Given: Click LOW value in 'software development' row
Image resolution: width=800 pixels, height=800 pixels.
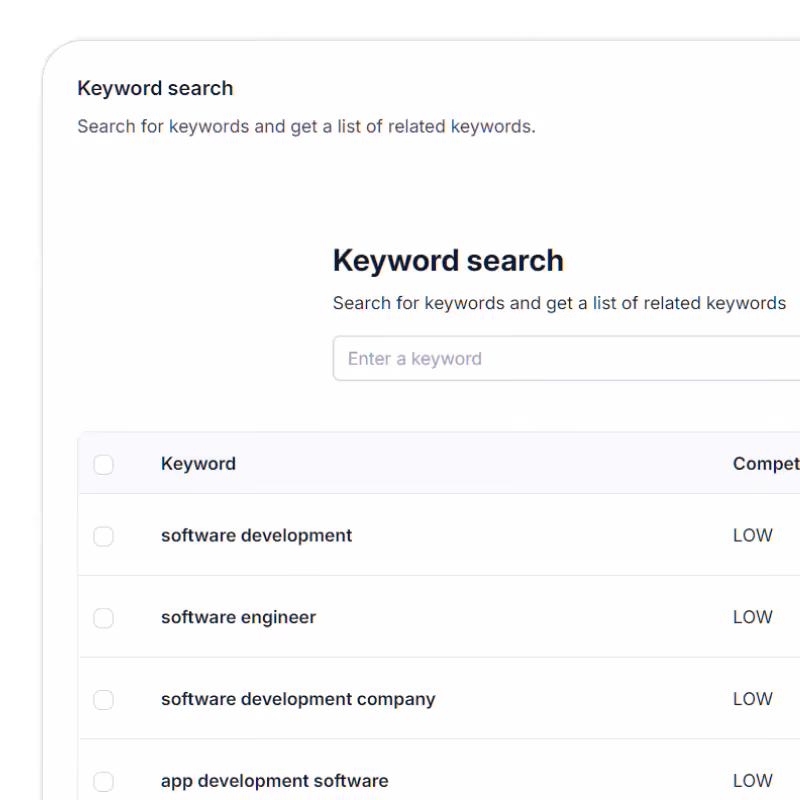Looking at the screenshot, I should tap(753, 536).
